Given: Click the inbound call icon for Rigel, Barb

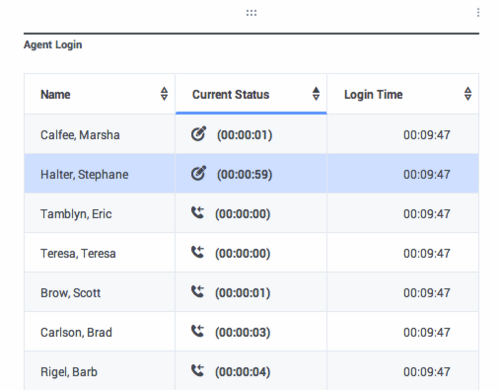Looking at the screenshot, I should click(197, 370).
